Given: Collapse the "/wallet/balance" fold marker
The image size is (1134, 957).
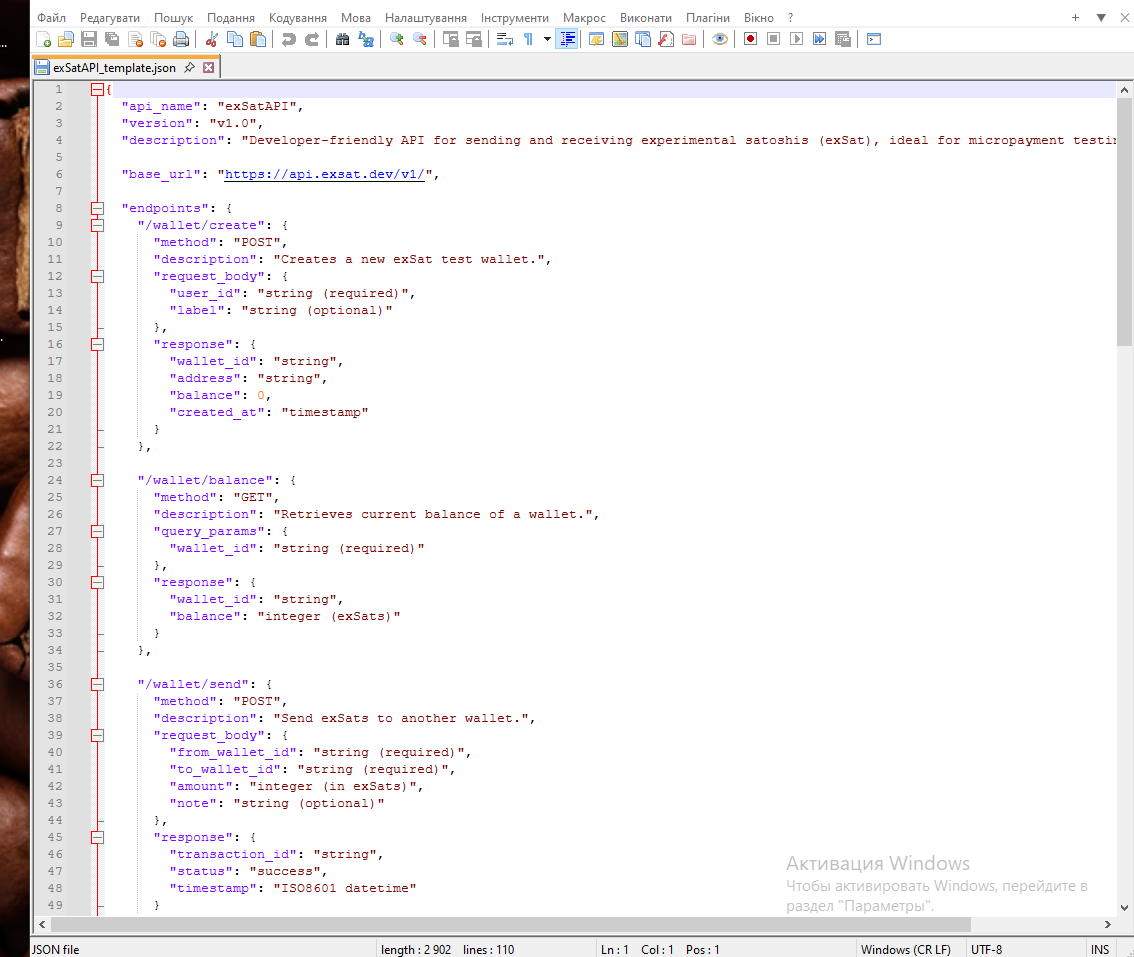Looking at the screenshot, I should (97, 480).
